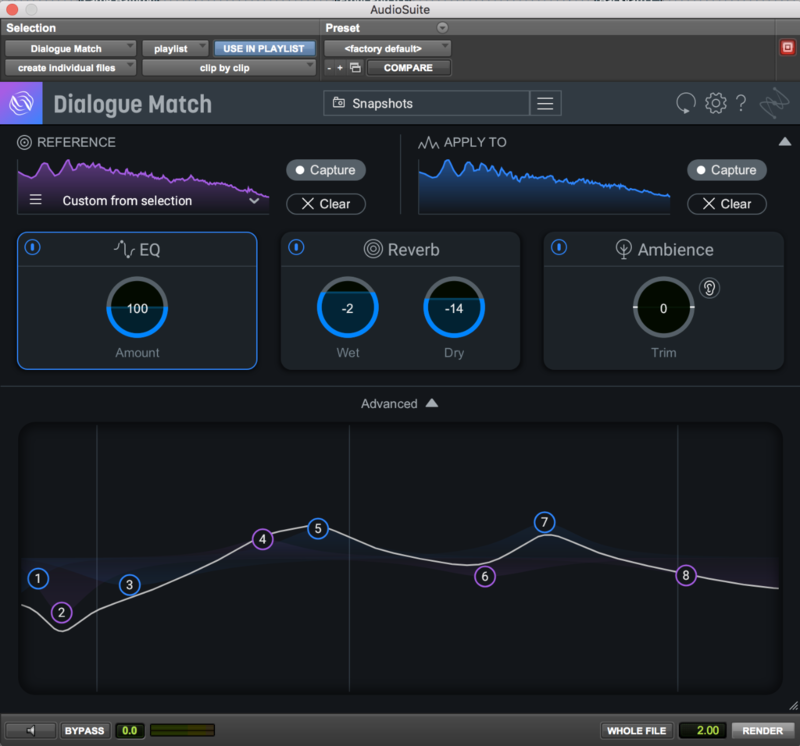Screen dimensions: 800x746
Task: Click the ear icon in the Ambience module
Action: click(x=710, y=288)
